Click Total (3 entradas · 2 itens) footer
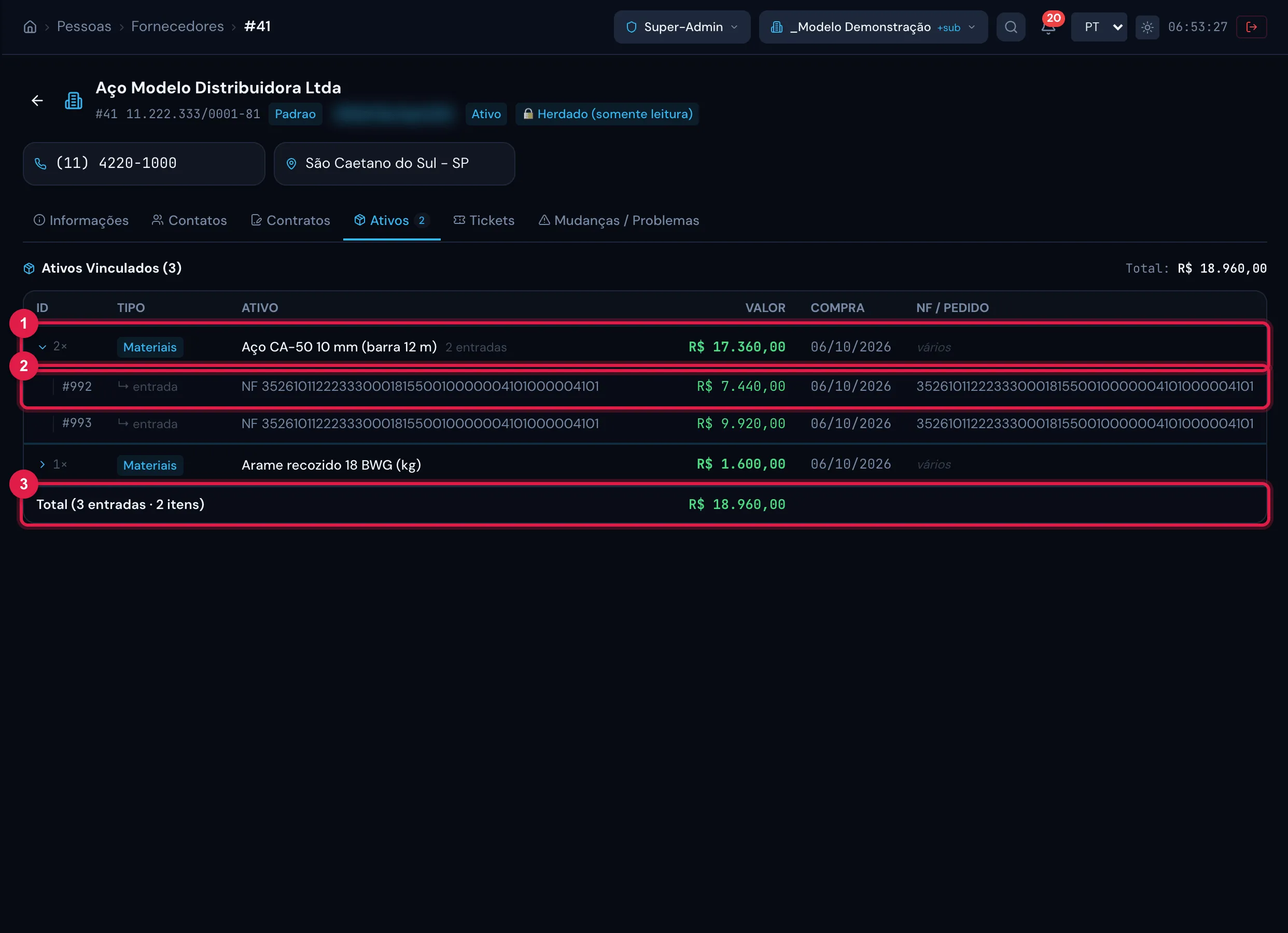Image resolution: width=1288 pixels, height=933 pixels. tap(120, 504)
